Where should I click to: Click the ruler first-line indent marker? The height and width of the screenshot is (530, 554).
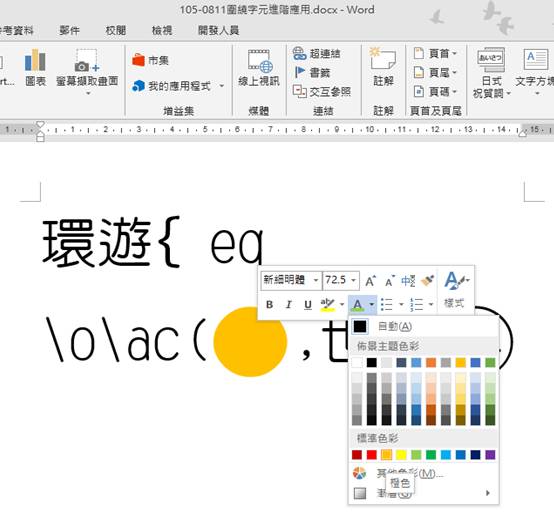[40, 124]
